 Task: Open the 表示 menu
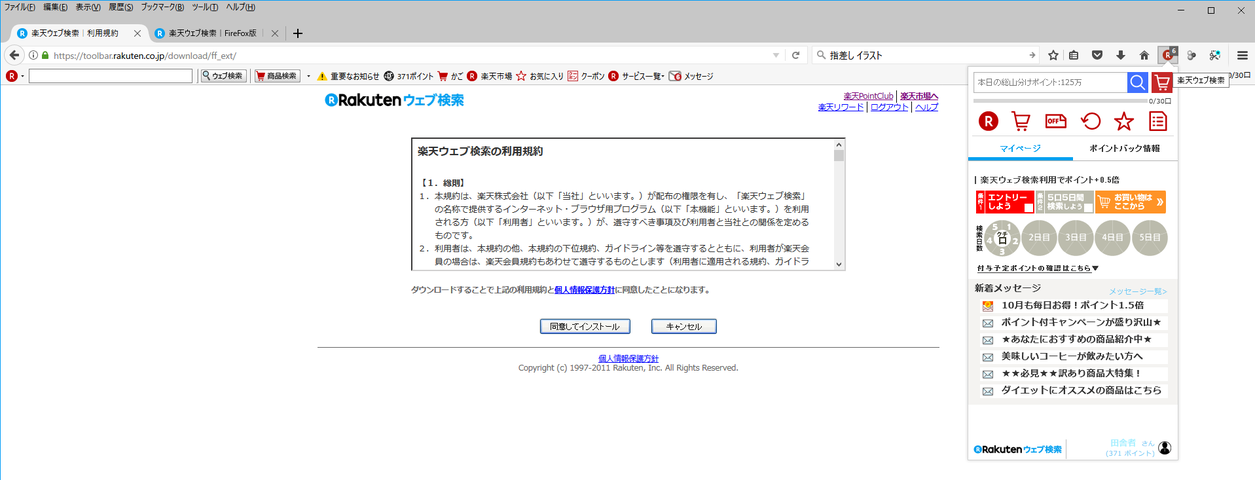point(88,7)
